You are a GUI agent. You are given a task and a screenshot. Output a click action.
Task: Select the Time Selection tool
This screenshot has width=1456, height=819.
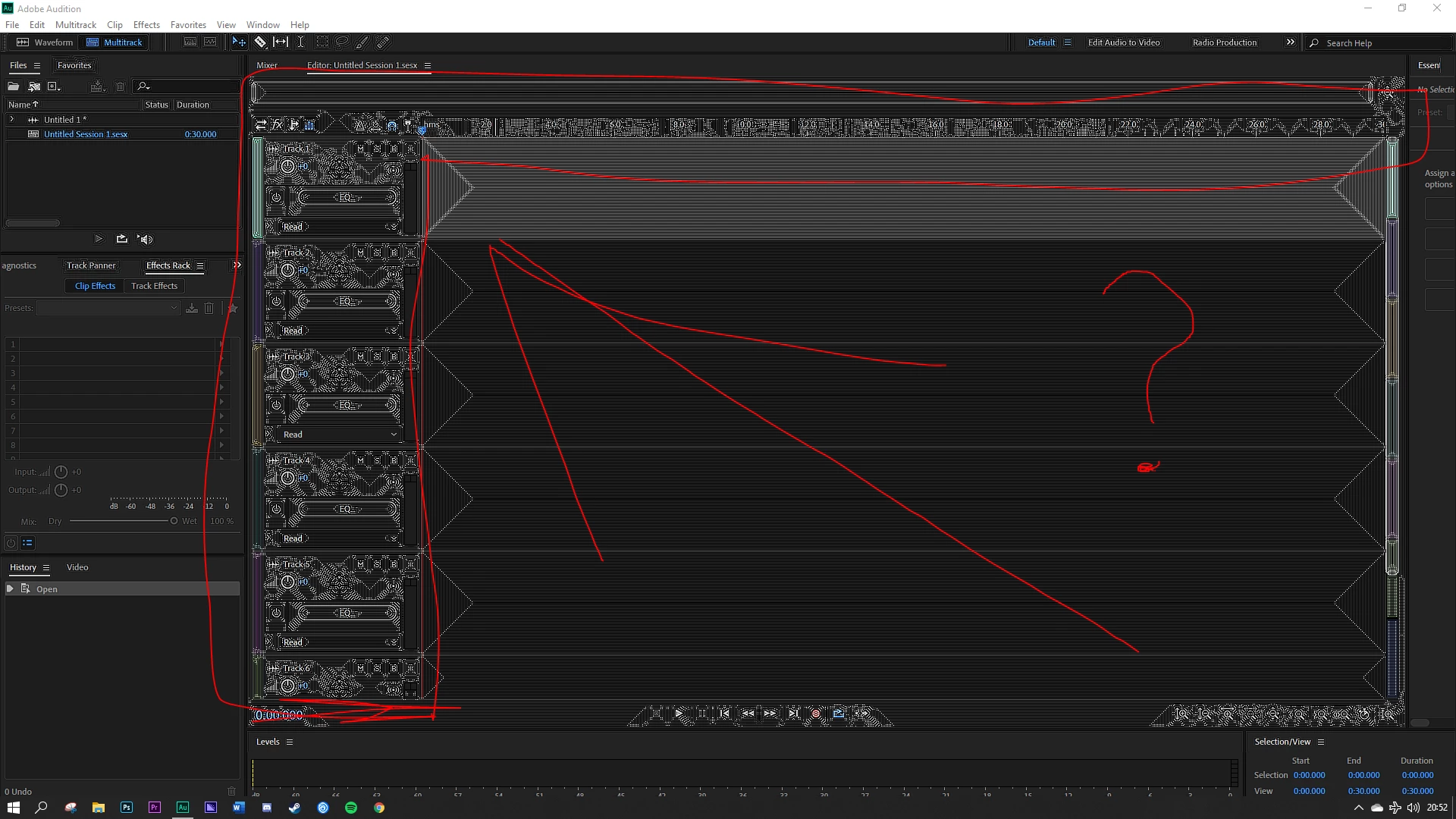pos(300,42)
